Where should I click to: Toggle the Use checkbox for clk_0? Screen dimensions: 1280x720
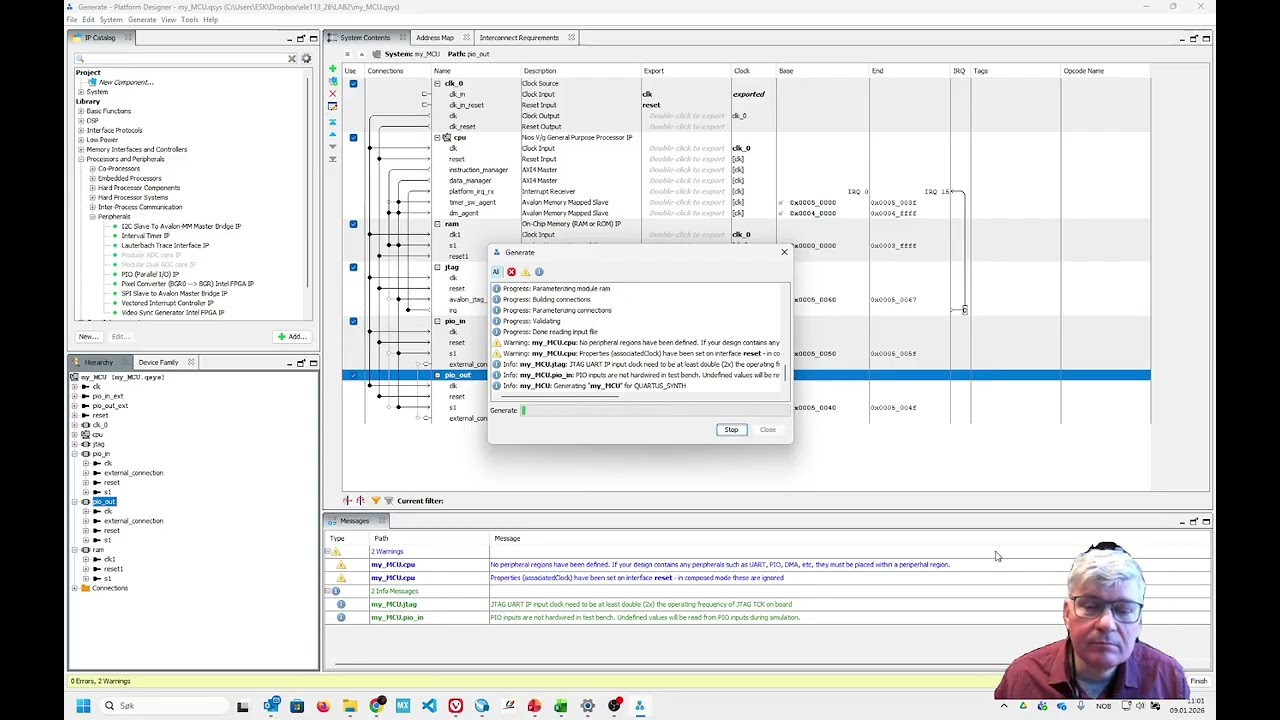click(x=353, y=83)
